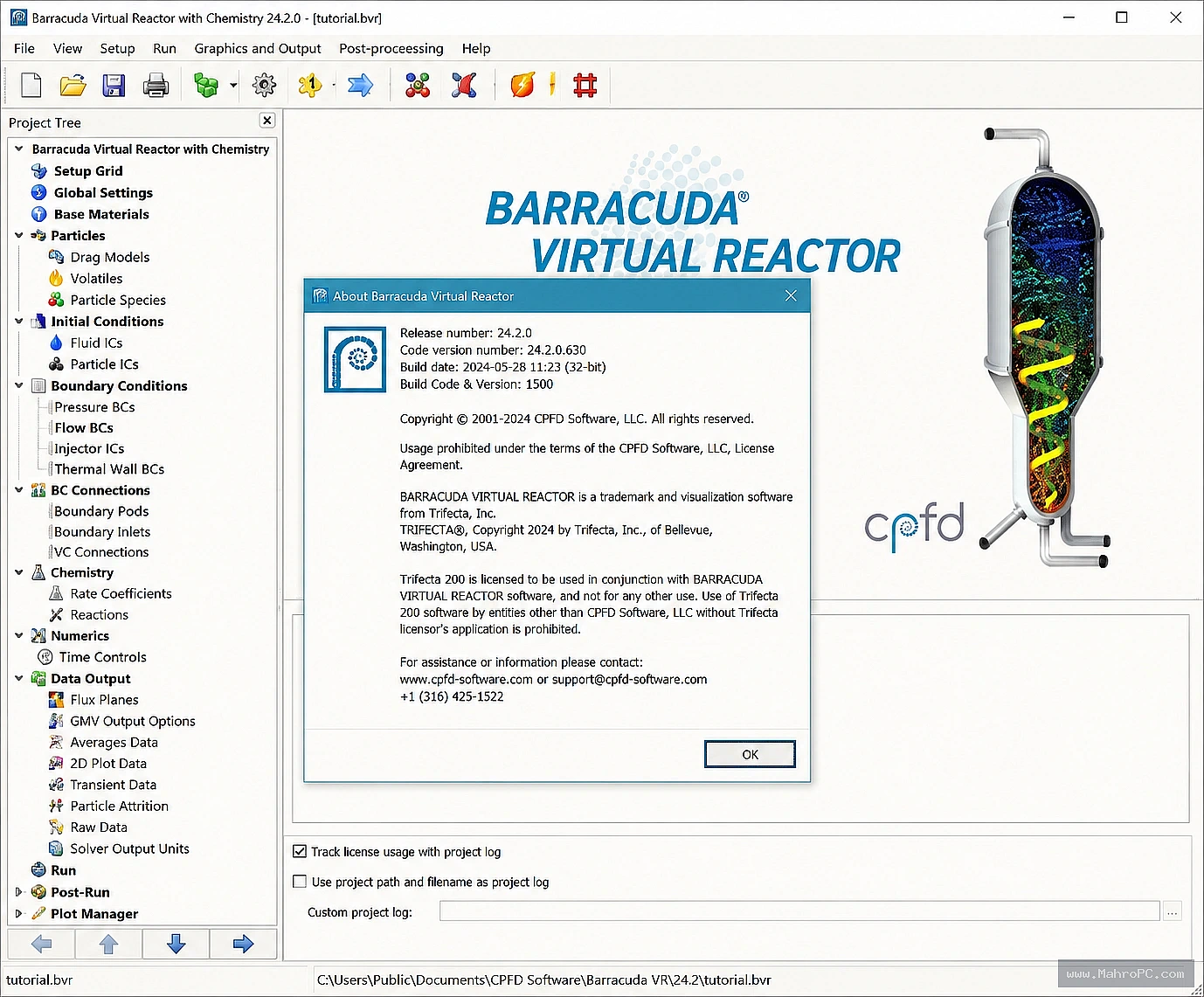Select the Run item in project tree

tap(63, 870)
